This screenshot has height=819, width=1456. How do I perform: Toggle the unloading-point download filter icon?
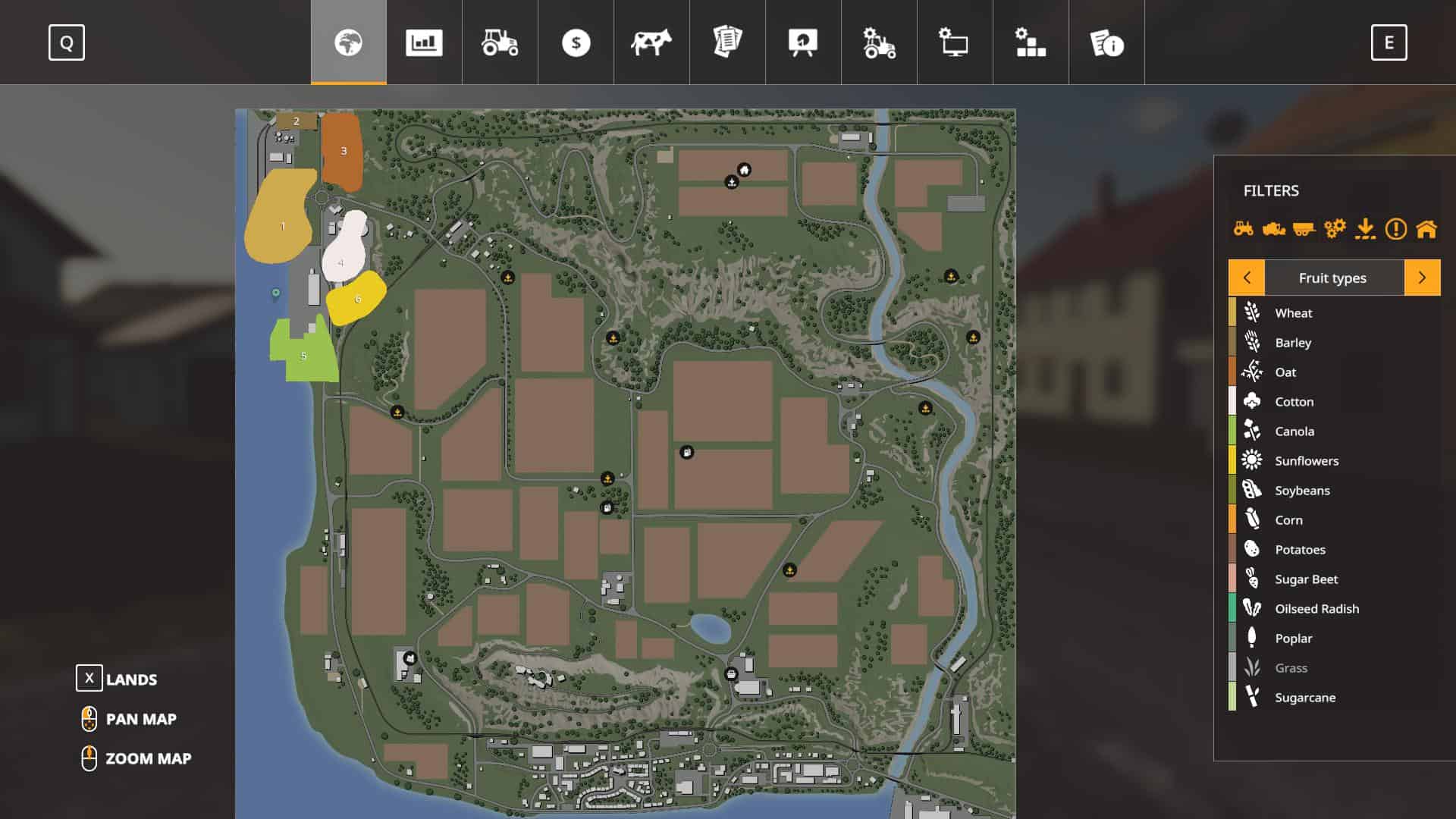pyautogui.click(x=1365, y=228)
